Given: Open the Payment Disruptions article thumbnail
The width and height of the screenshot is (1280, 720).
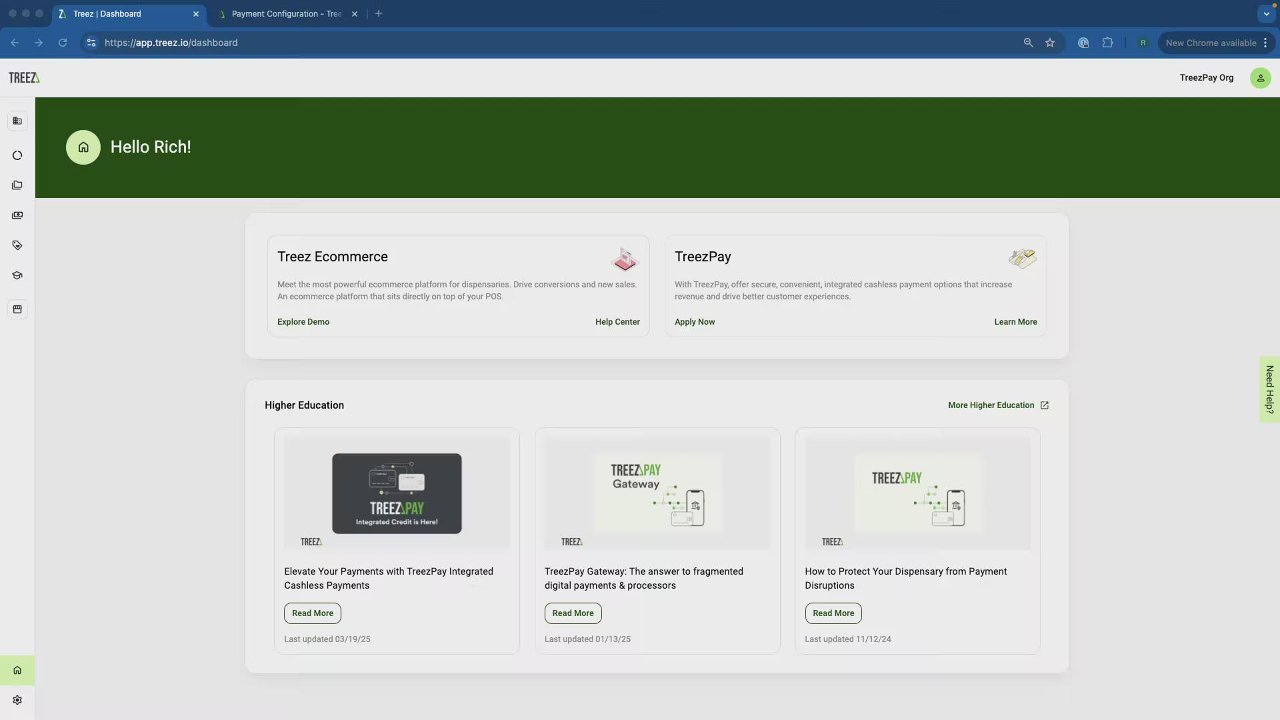Looking at the screenshot, I should point(917,493).
